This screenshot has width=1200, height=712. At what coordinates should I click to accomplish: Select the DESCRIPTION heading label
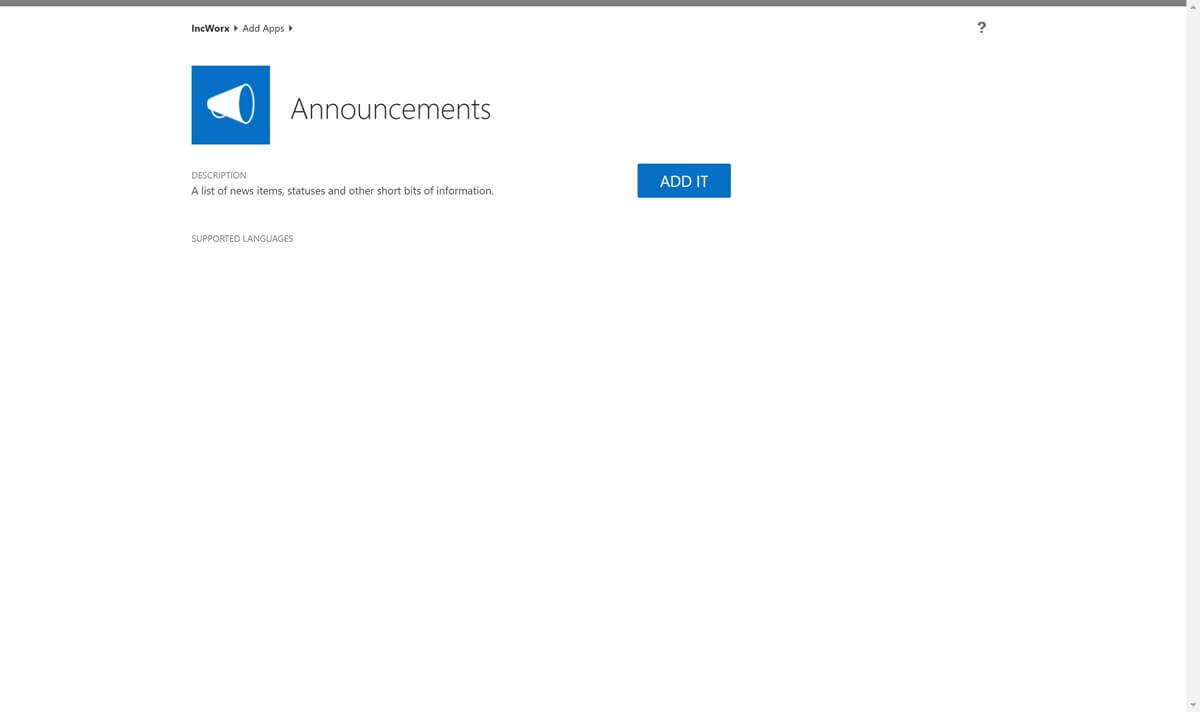(219, 175)
